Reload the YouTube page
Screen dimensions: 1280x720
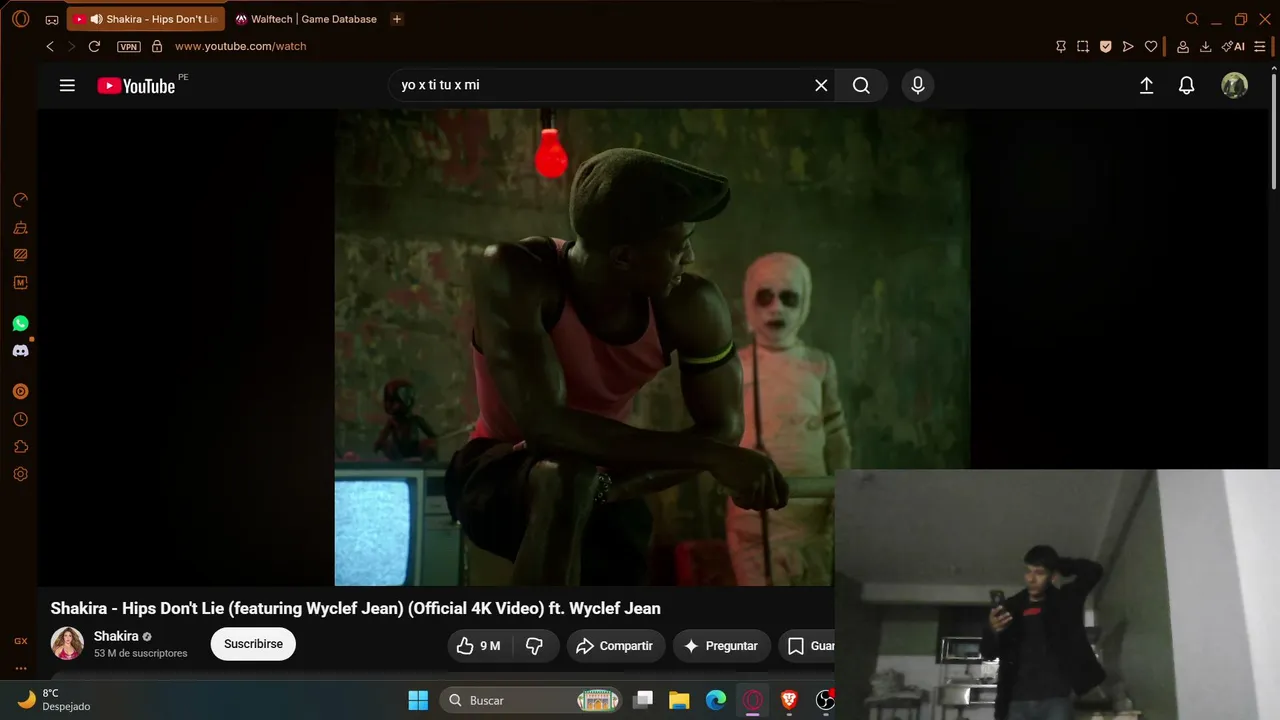point(94,46)
